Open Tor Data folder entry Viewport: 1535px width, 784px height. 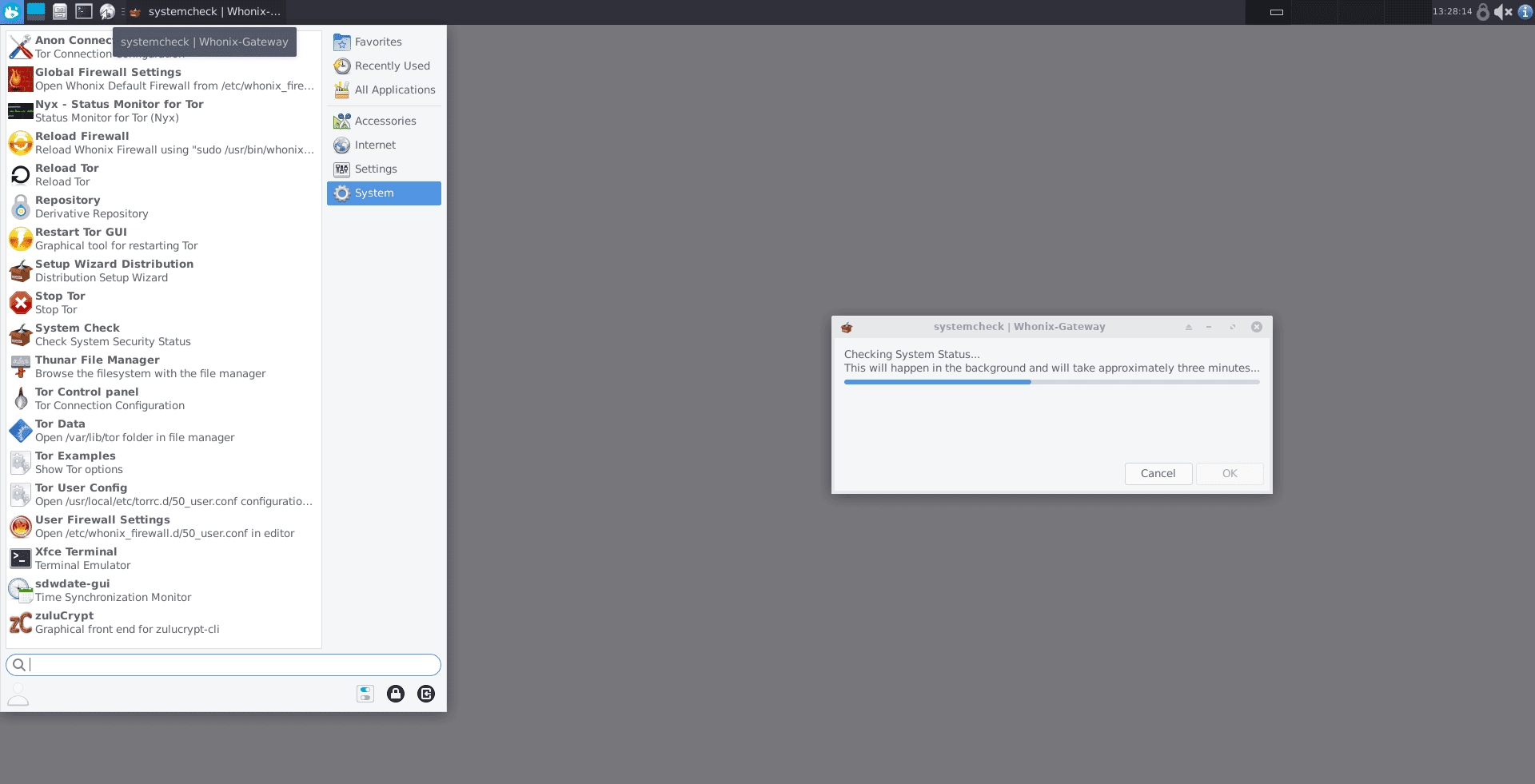pyautogui.click(x=163, y=431)
